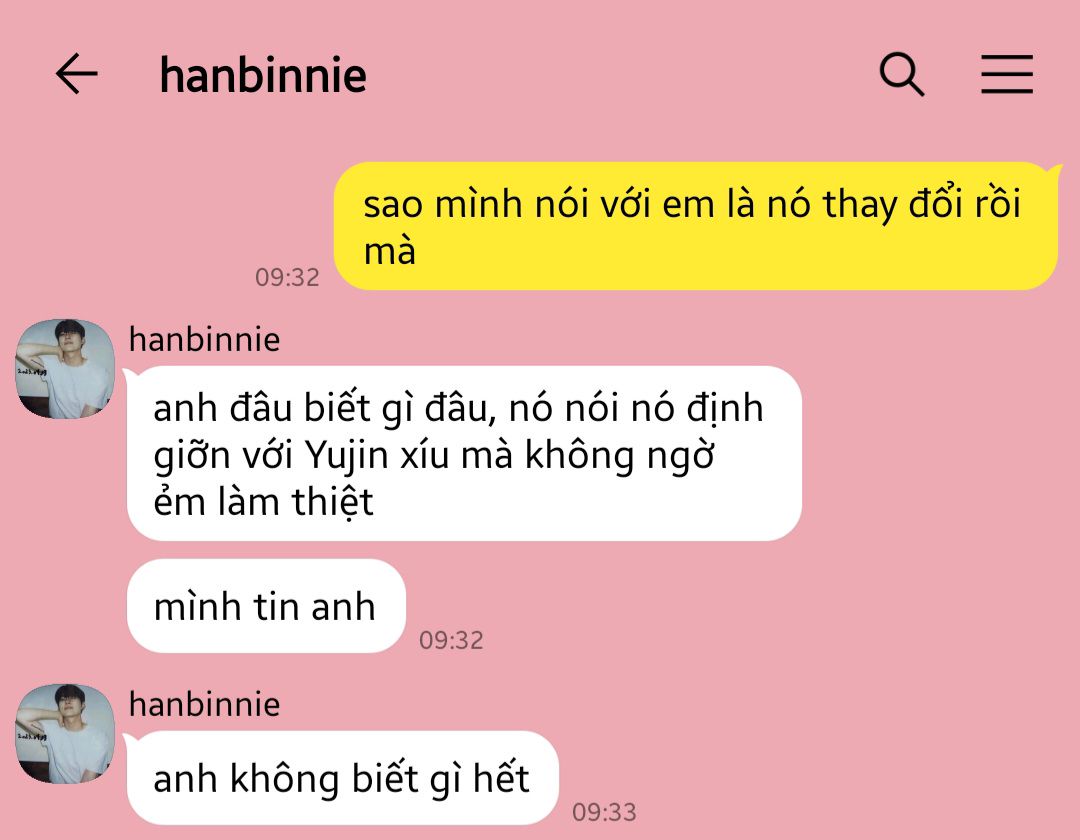
Task: Select the "mình tin anh" message bubble
Action: coord(266,606)
